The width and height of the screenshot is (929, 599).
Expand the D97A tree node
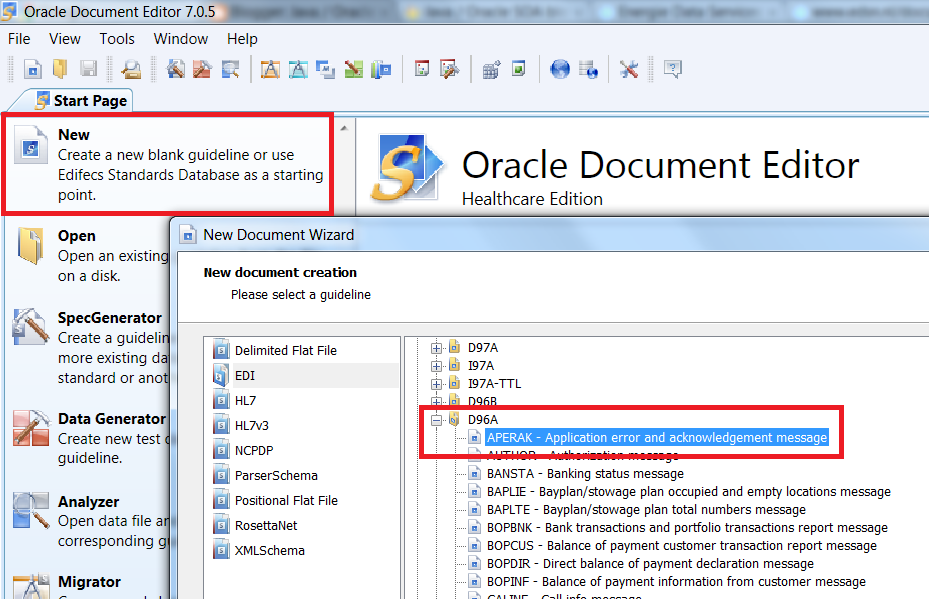tap(437, 348)
